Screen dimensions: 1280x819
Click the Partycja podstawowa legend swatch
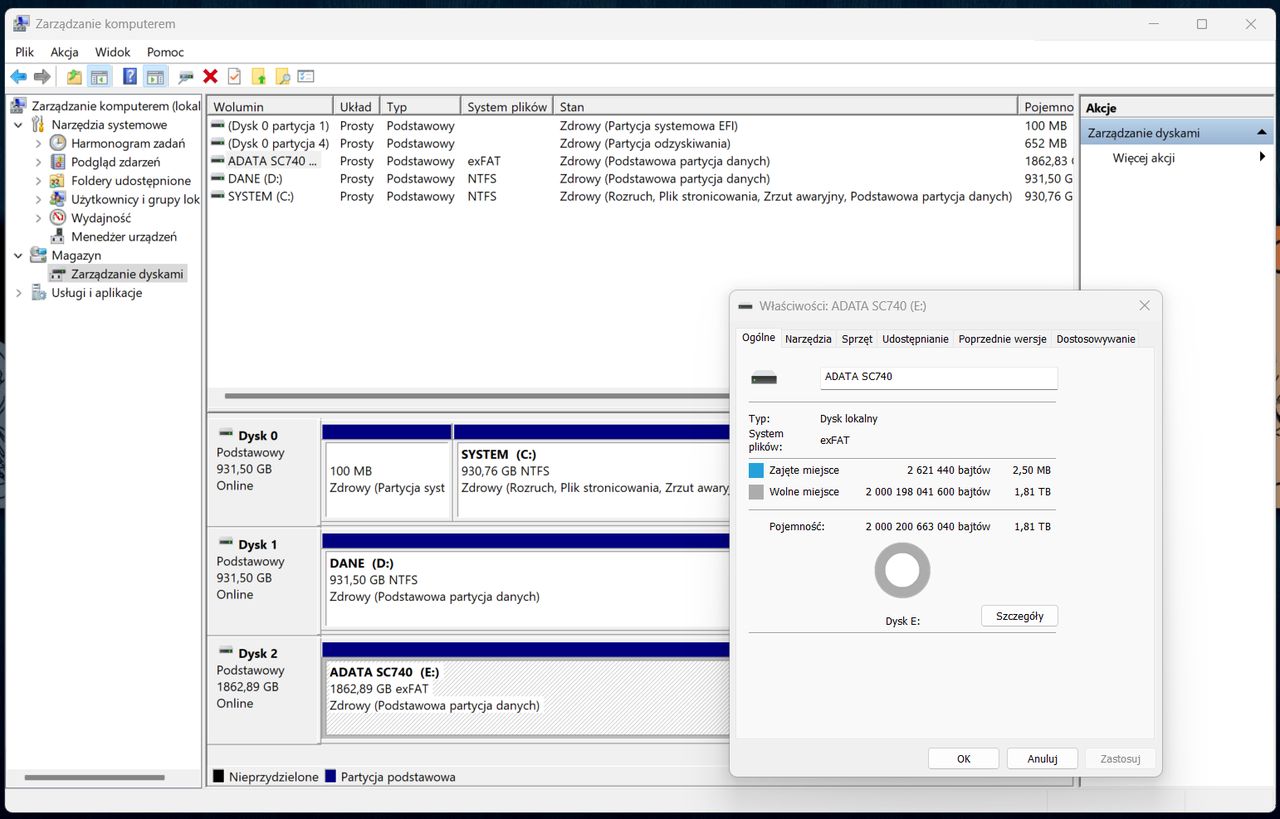[x=330, y=777]
